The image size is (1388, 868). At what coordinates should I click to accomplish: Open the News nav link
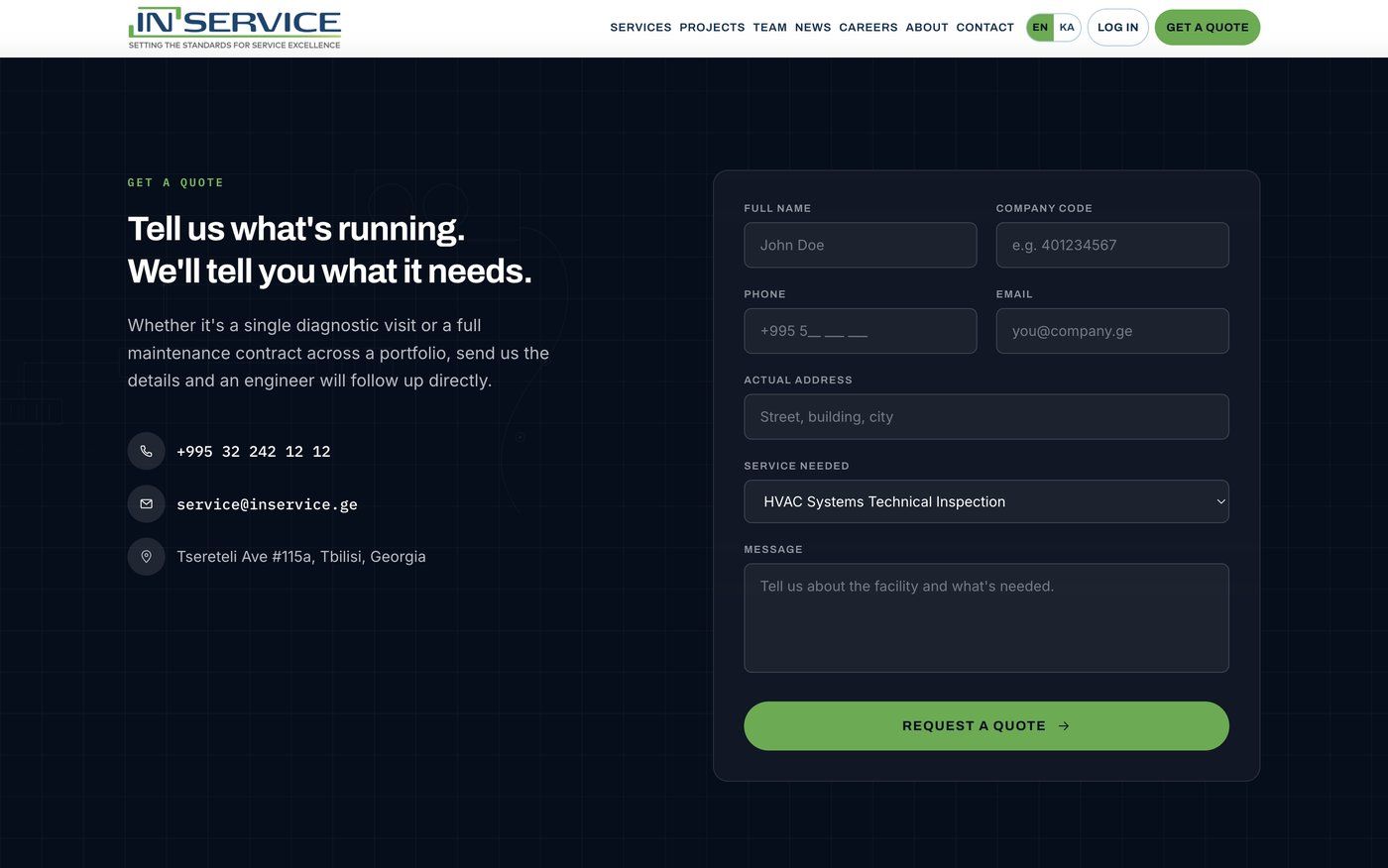point(813,28)
